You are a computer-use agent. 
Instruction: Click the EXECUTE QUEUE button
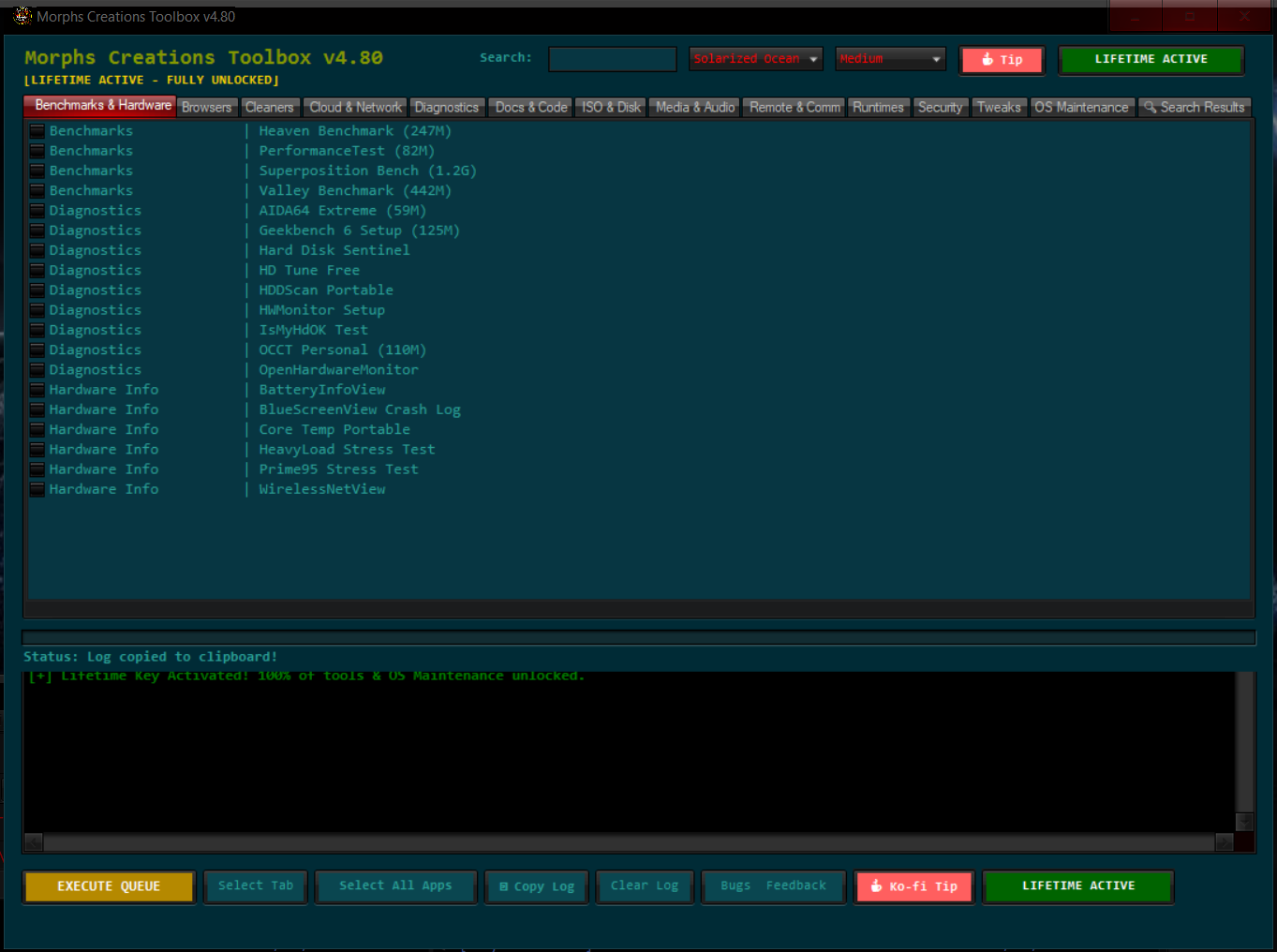tap(109, 886)
